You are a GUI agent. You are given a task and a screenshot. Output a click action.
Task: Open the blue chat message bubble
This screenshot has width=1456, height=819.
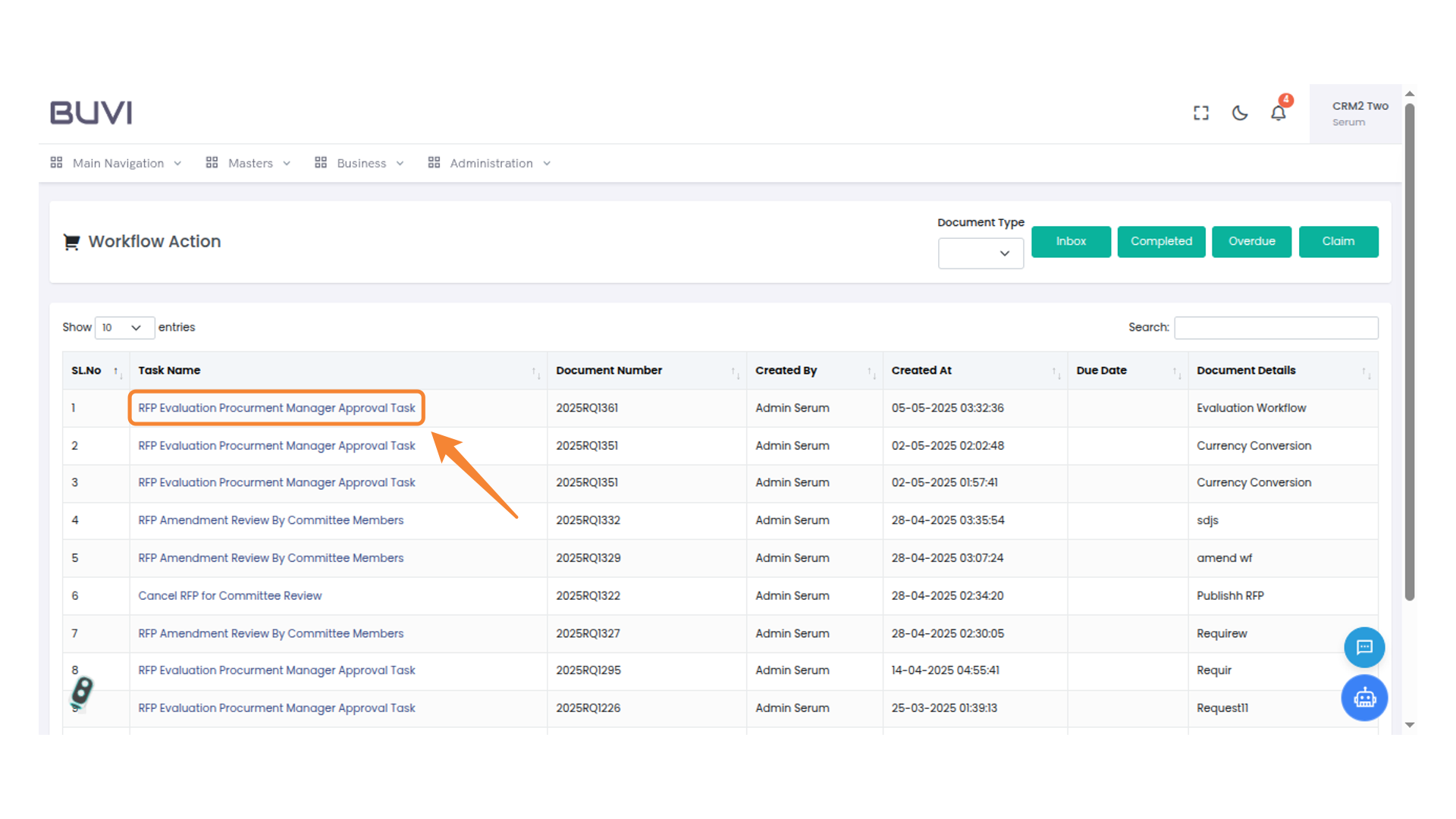click(1364, 647)
